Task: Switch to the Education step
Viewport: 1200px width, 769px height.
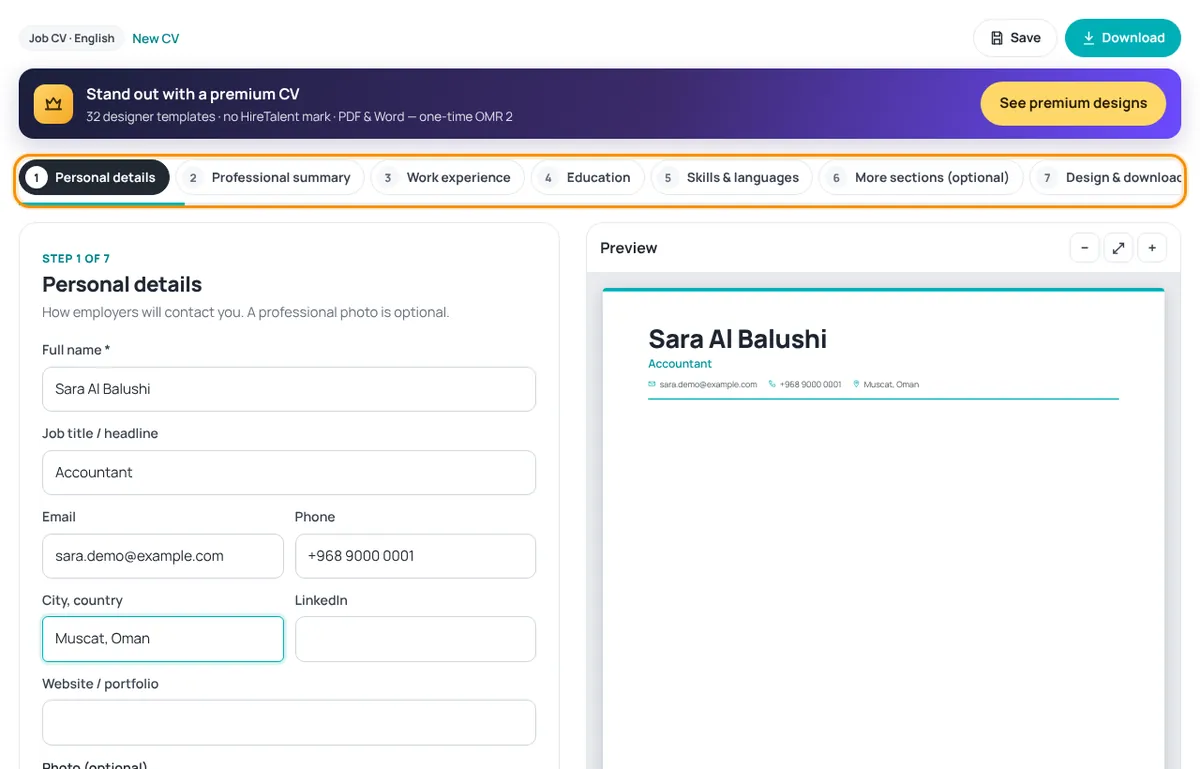Action: pyautogui.click(x=587, y=177)
